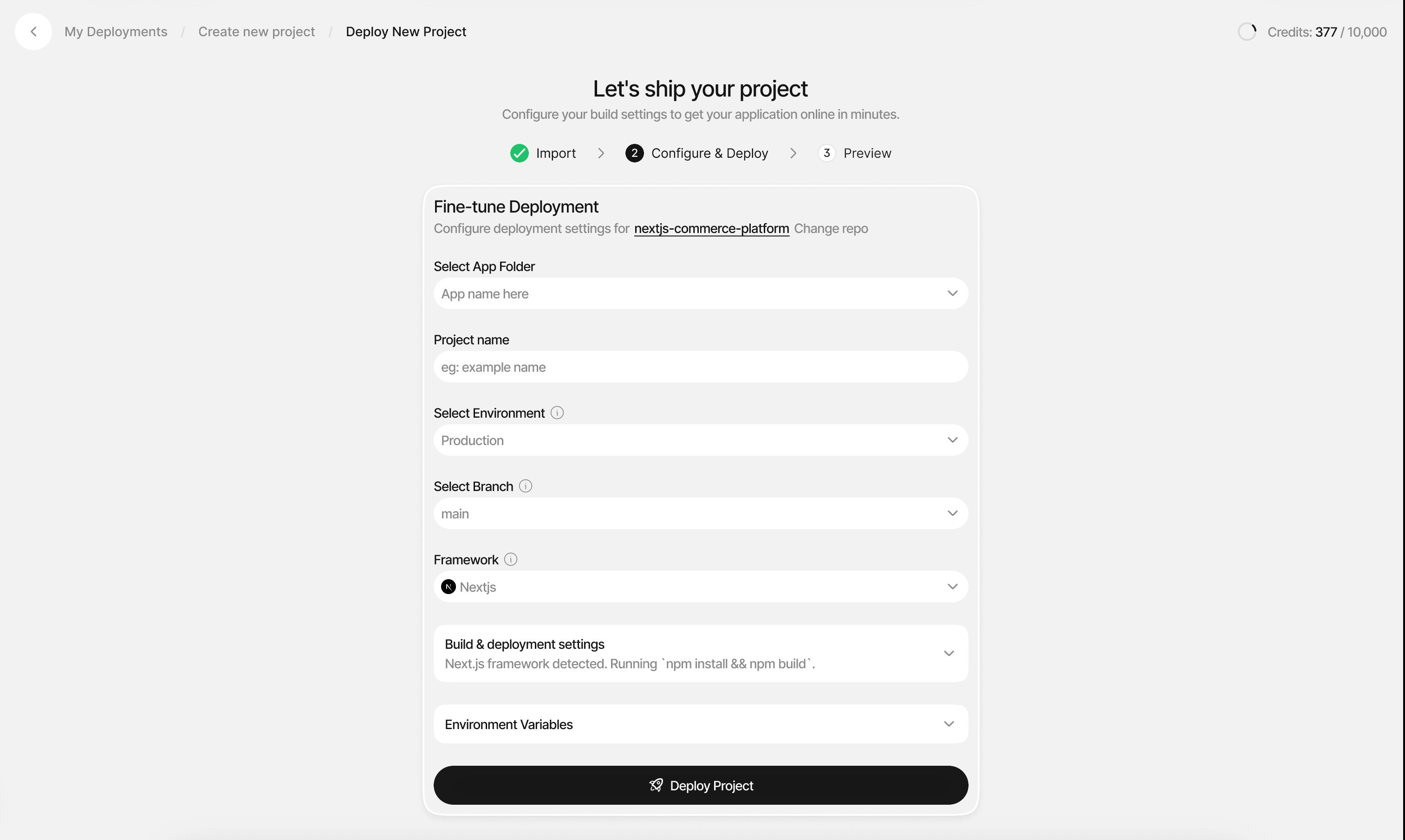Click the Preview step

pyautogui.click(x=866, y=154)
